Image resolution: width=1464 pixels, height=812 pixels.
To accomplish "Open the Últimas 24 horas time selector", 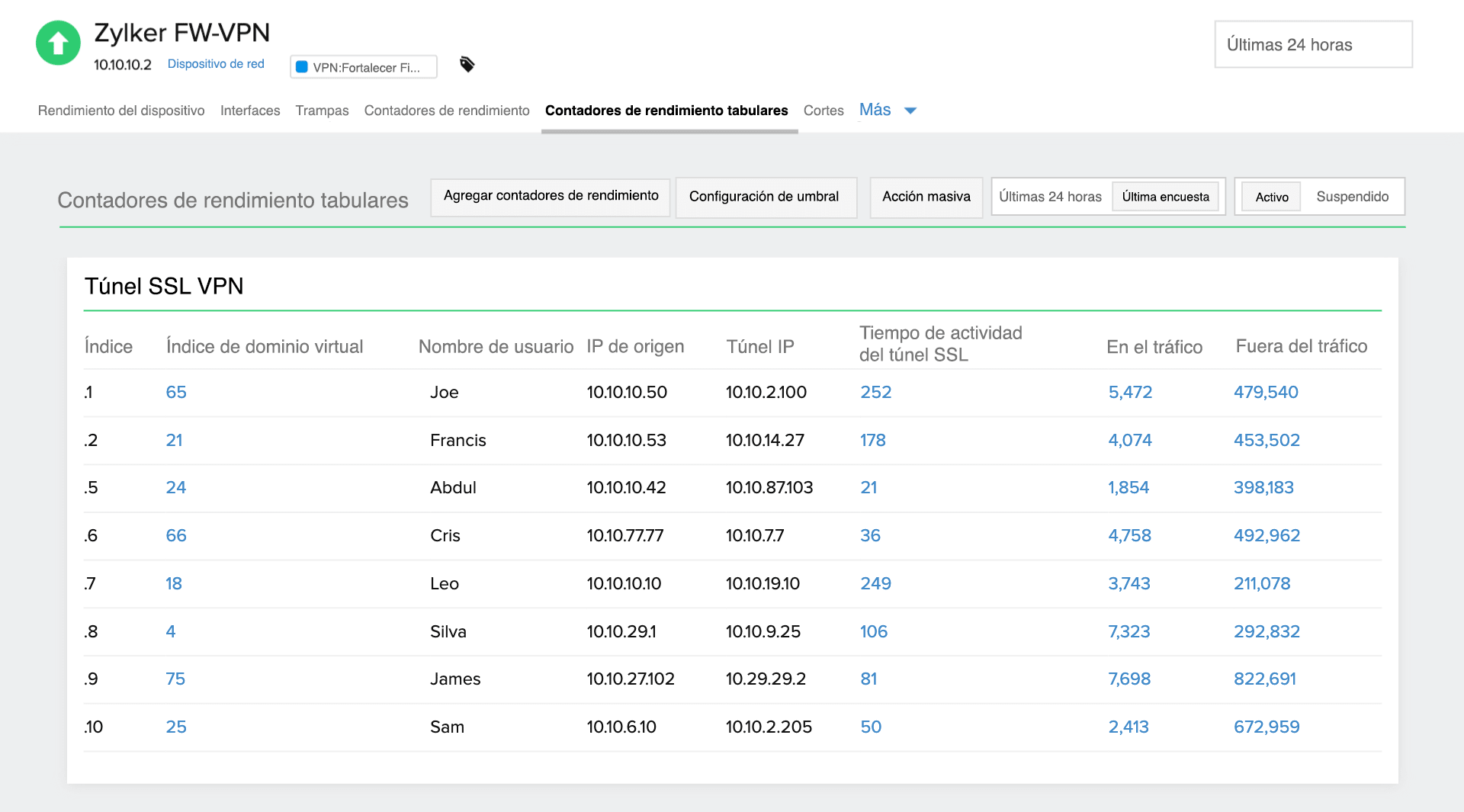I will [1313, 44].
